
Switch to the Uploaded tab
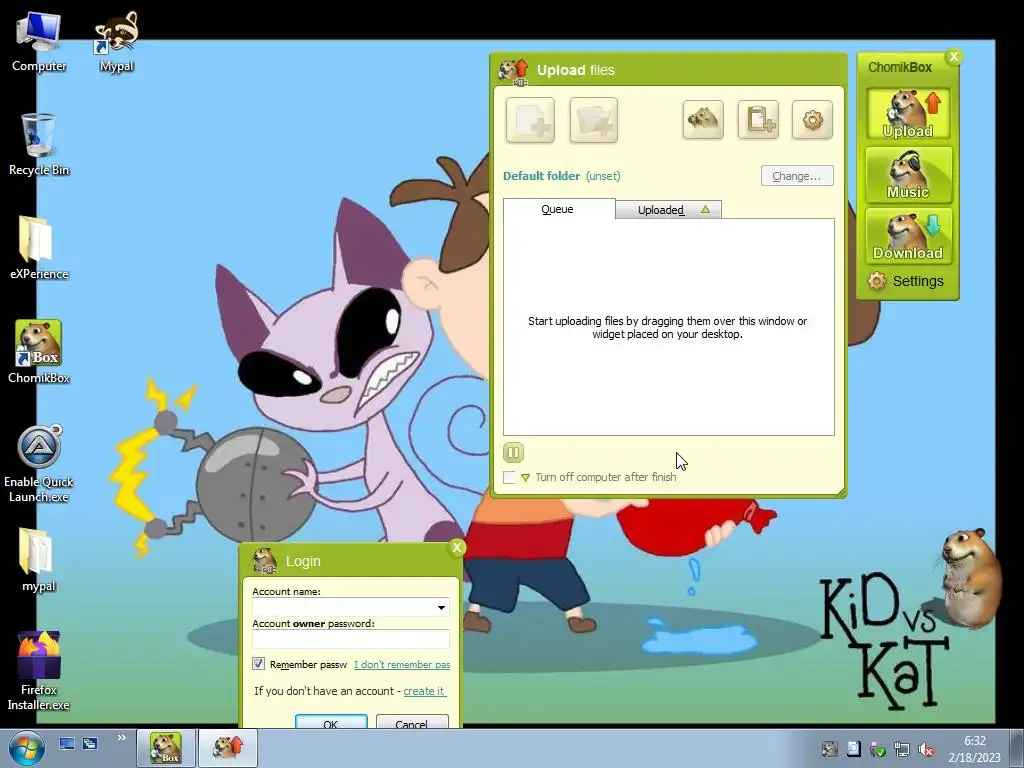[668, 210]
